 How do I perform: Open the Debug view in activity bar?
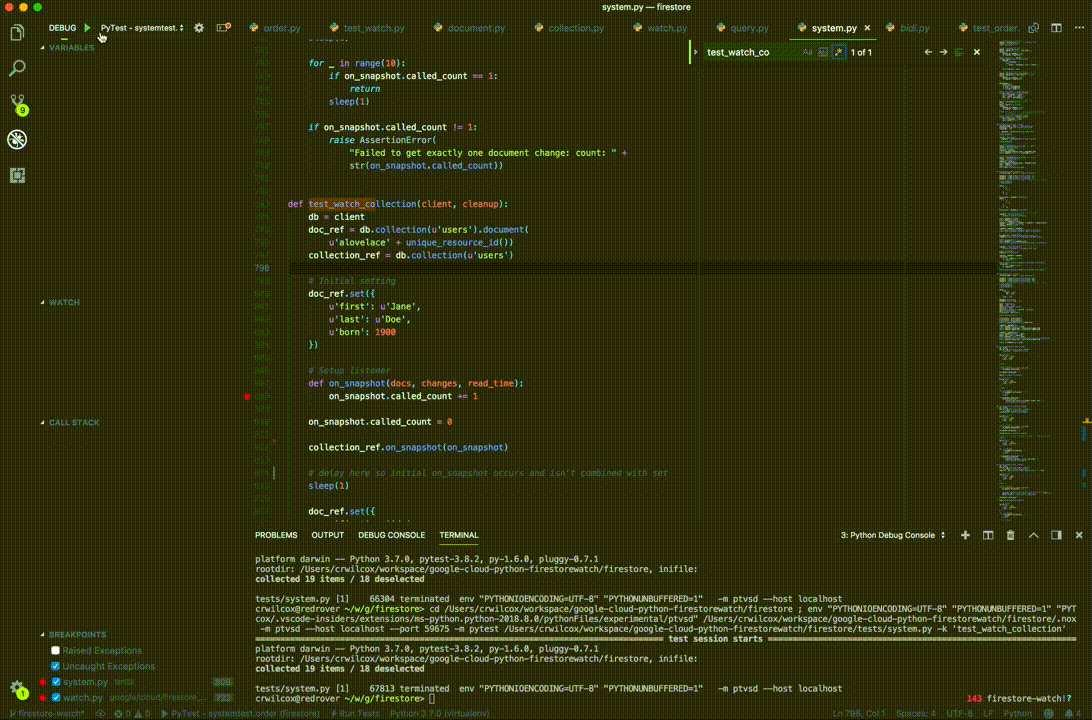[17, 139]
